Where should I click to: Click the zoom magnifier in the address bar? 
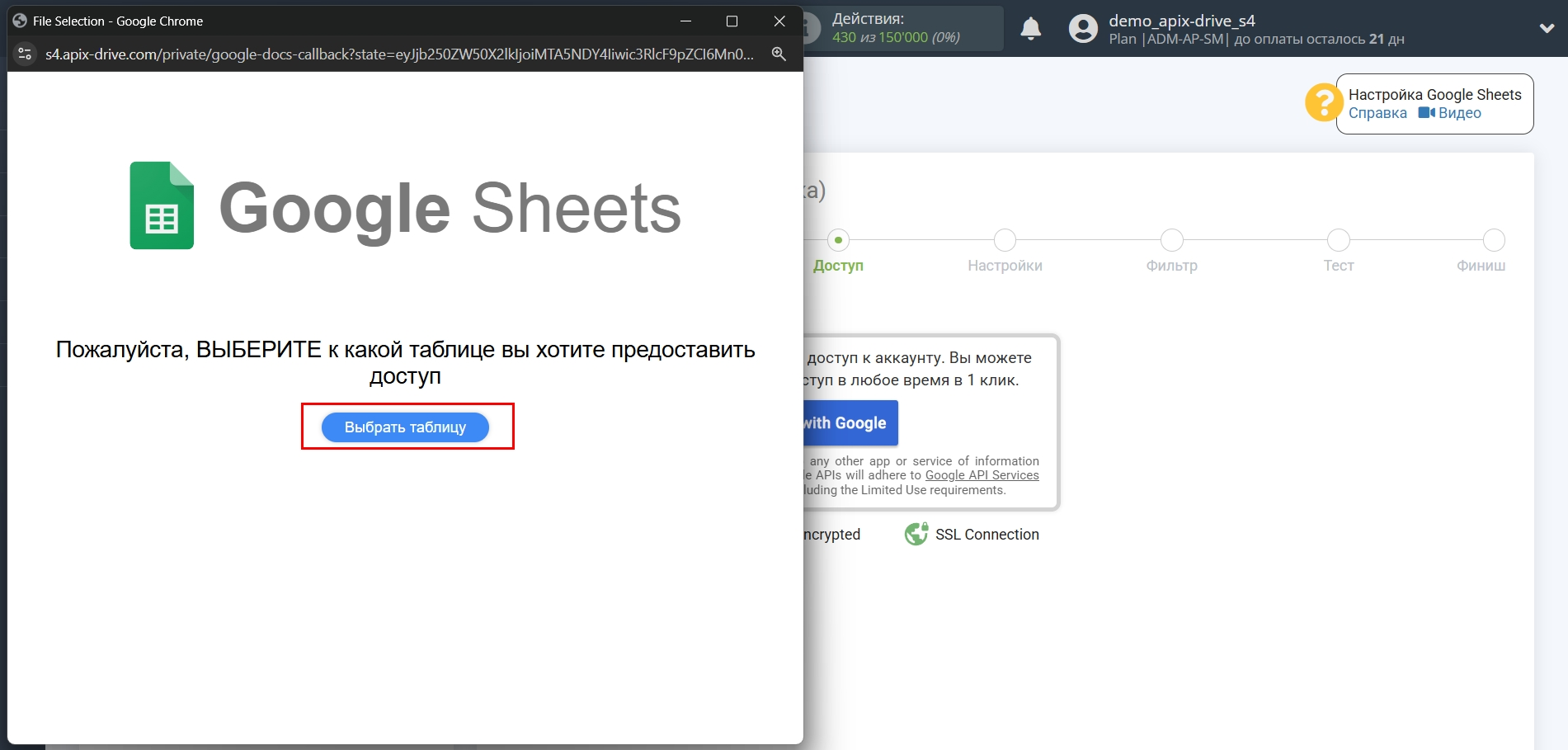coord(777,54)
